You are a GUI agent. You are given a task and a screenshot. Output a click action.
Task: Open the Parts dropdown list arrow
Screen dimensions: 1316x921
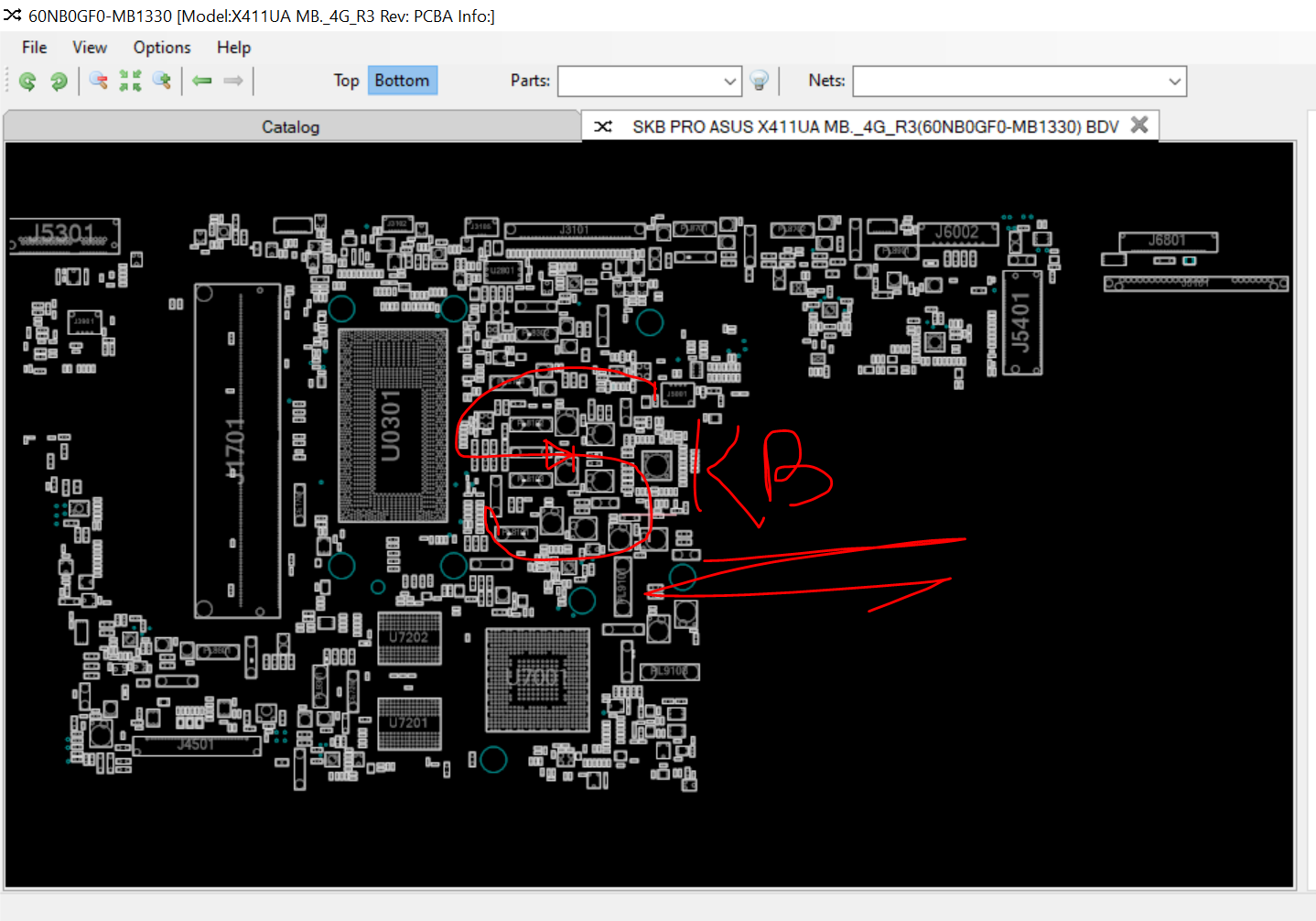pyautogui.click(x=729, y=81)
